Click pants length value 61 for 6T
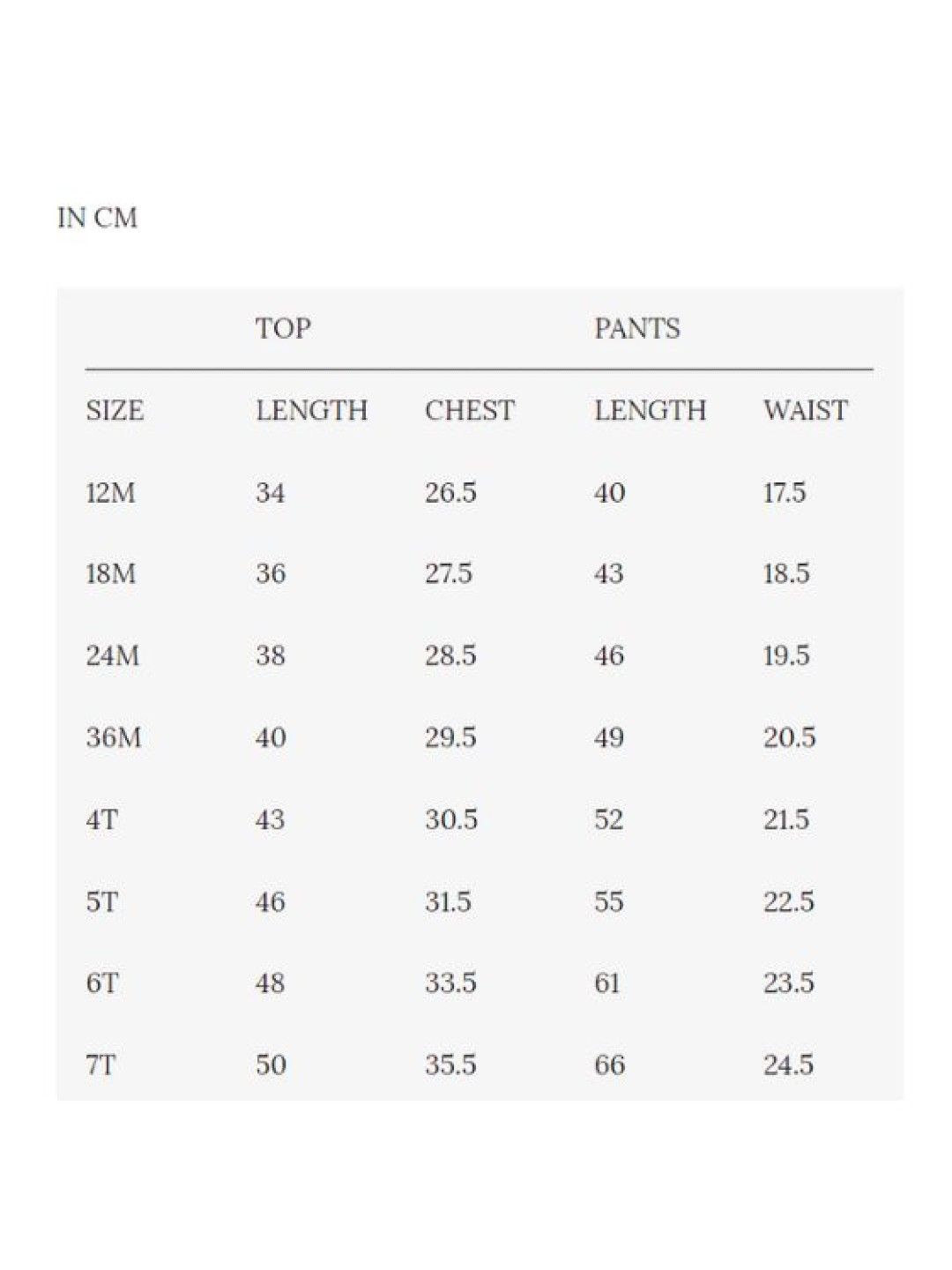952x1270 pixels. click(606, 982)
